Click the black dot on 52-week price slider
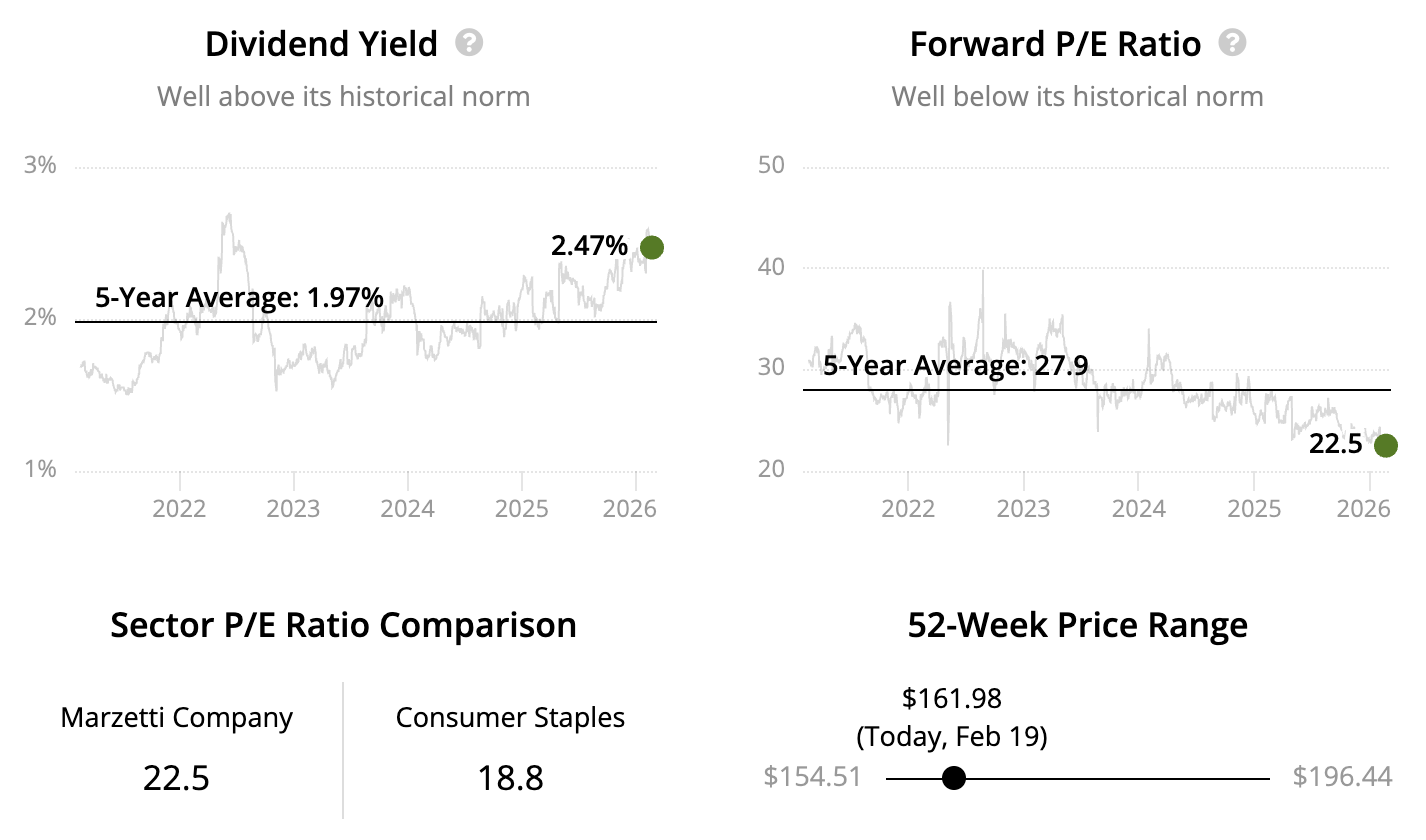Screen dimensions: 1426x840 954,778
